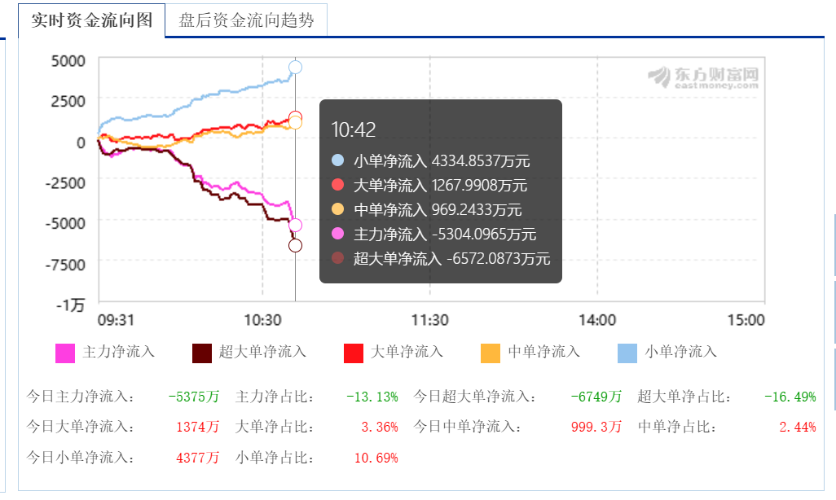
Task: Click the 东方财富网 watermark logo
Action: click(x=702, y=77)
